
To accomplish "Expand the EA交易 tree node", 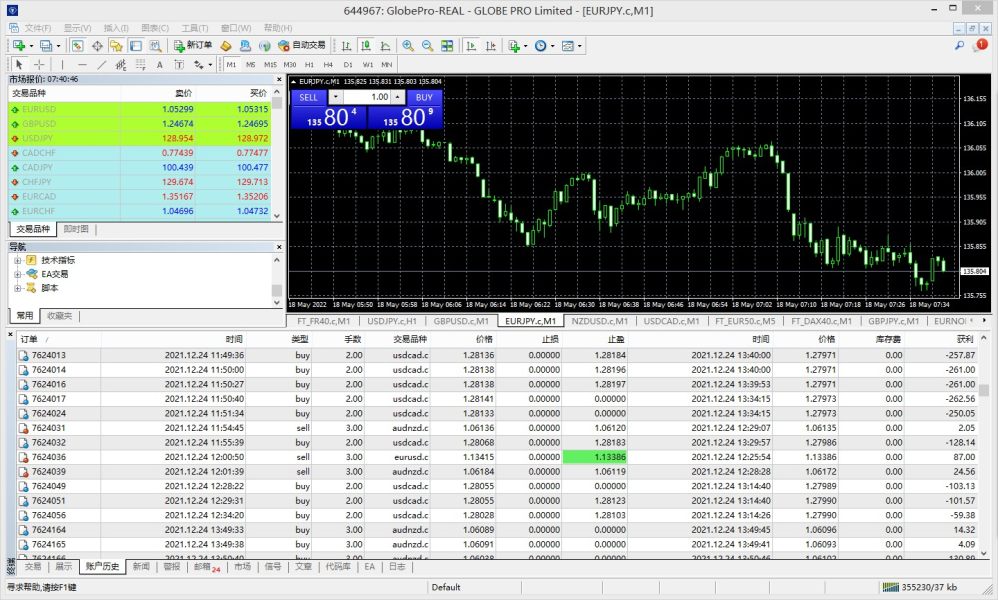I will (x=18, y=274).
